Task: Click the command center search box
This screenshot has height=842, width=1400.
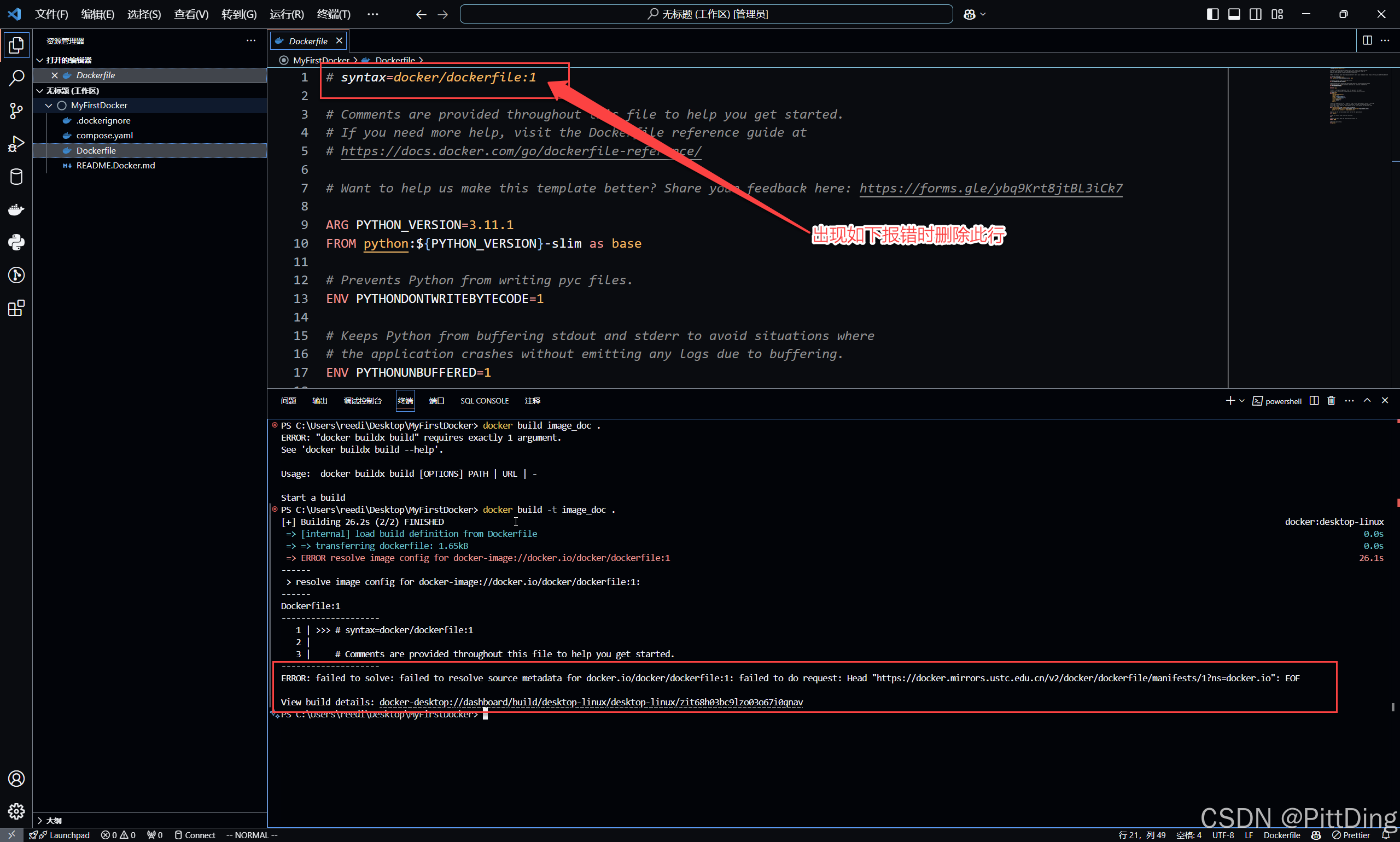Action: (x=706, y=14)
